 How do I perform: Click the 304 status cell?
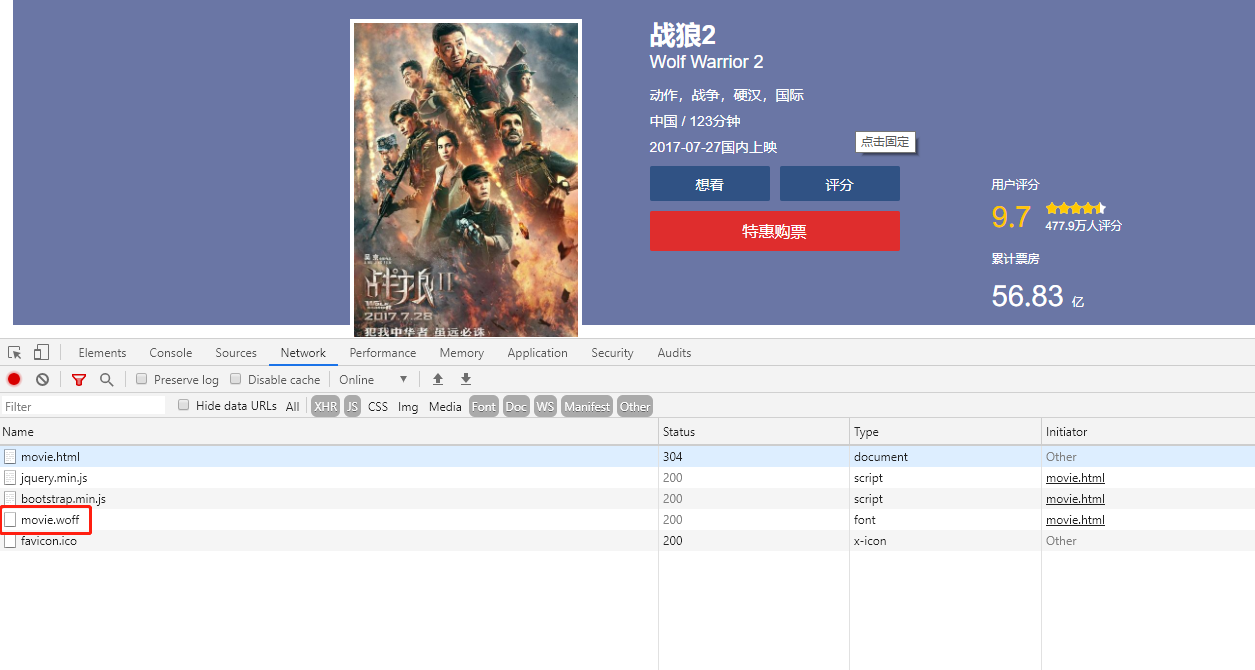pyautogui.click(x=754, y=457)
